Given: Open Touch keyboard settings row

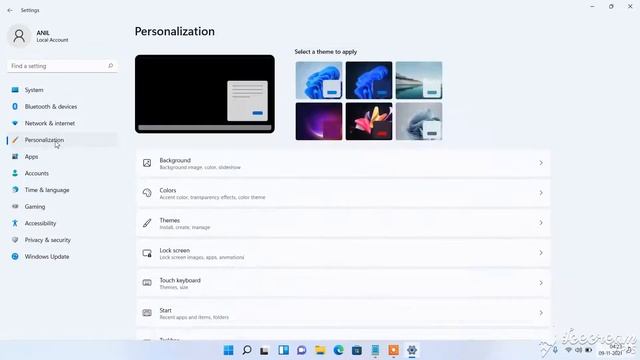Looking at the screenshot, I should click(x=343, y=283).
